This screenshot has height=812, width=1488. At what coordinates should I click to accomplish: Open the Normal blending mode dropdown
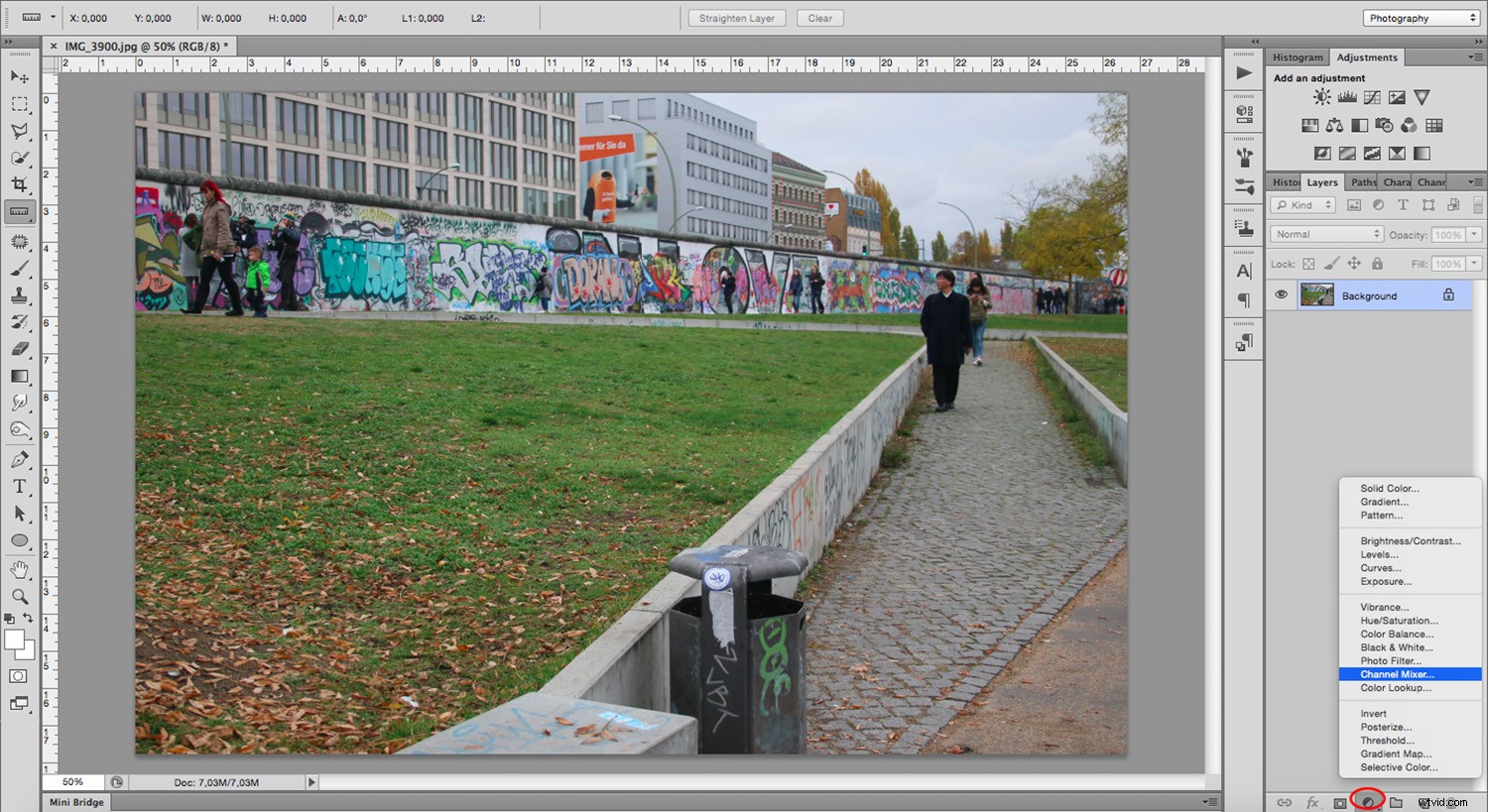1326,233
